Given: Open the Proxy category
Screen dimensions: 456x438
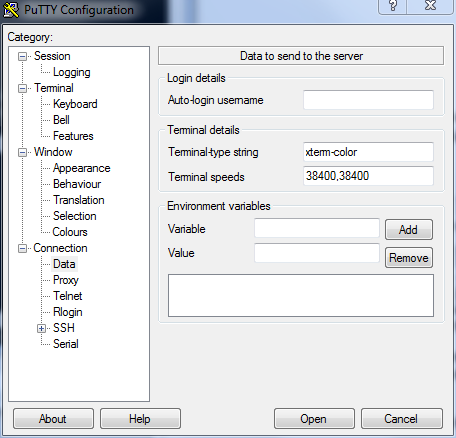Looking at the screenshot, I should (x=66, y=280).
